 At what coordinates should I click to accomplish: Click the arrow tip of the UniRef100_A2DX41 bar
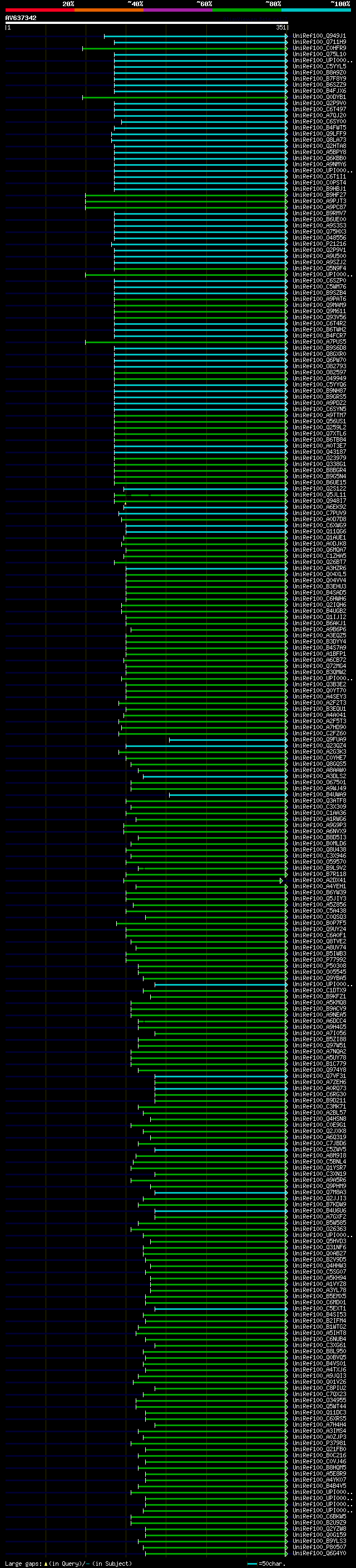(281, 880)
